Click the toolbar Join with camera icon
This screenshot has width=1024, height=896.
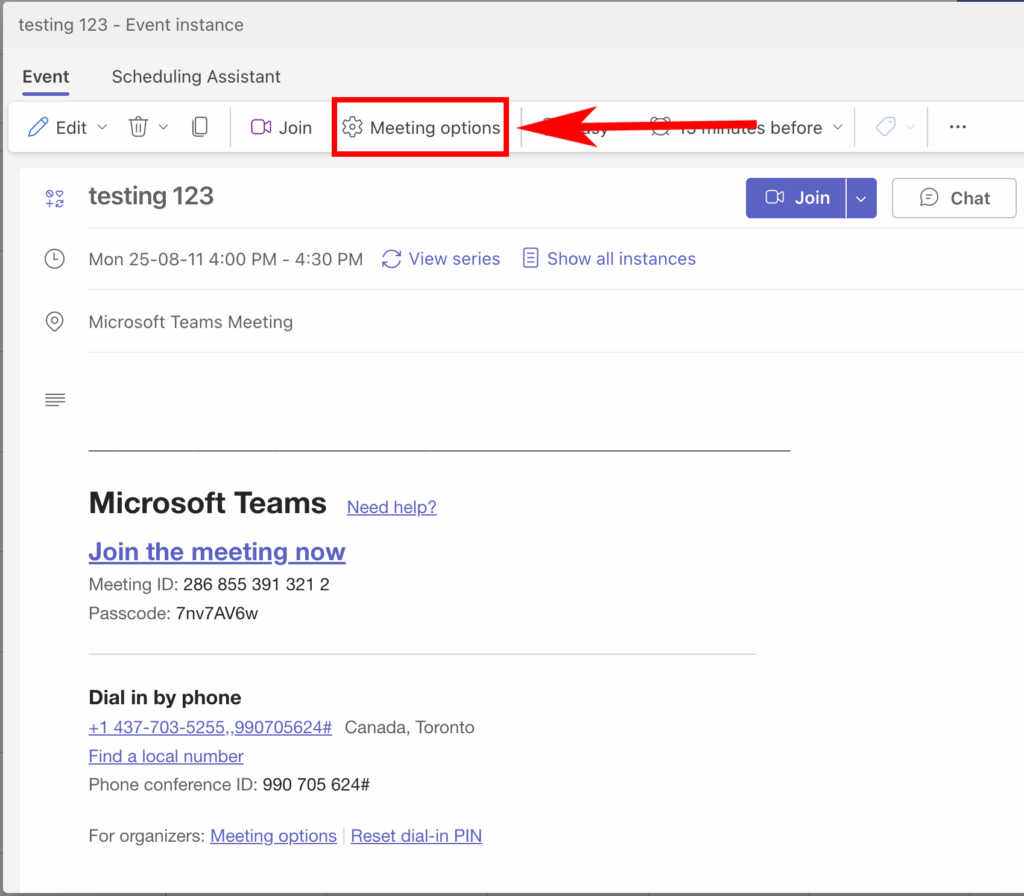click(281, 127)
